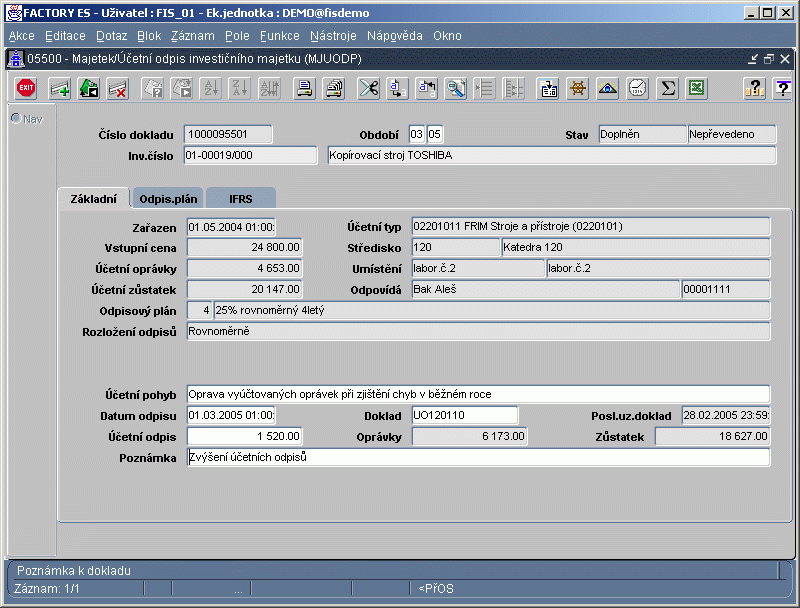
Task: Click the Účetní pohyb field
Action: tap(478, 394)
